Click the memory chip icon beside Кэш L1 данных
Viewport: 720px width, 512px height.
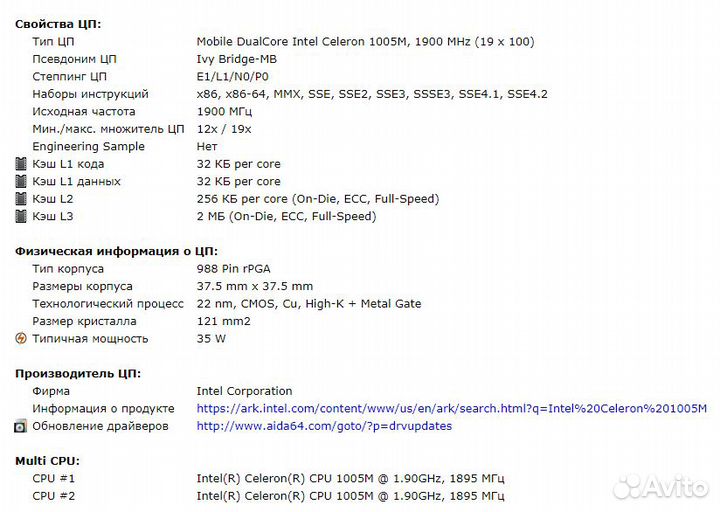21,181
